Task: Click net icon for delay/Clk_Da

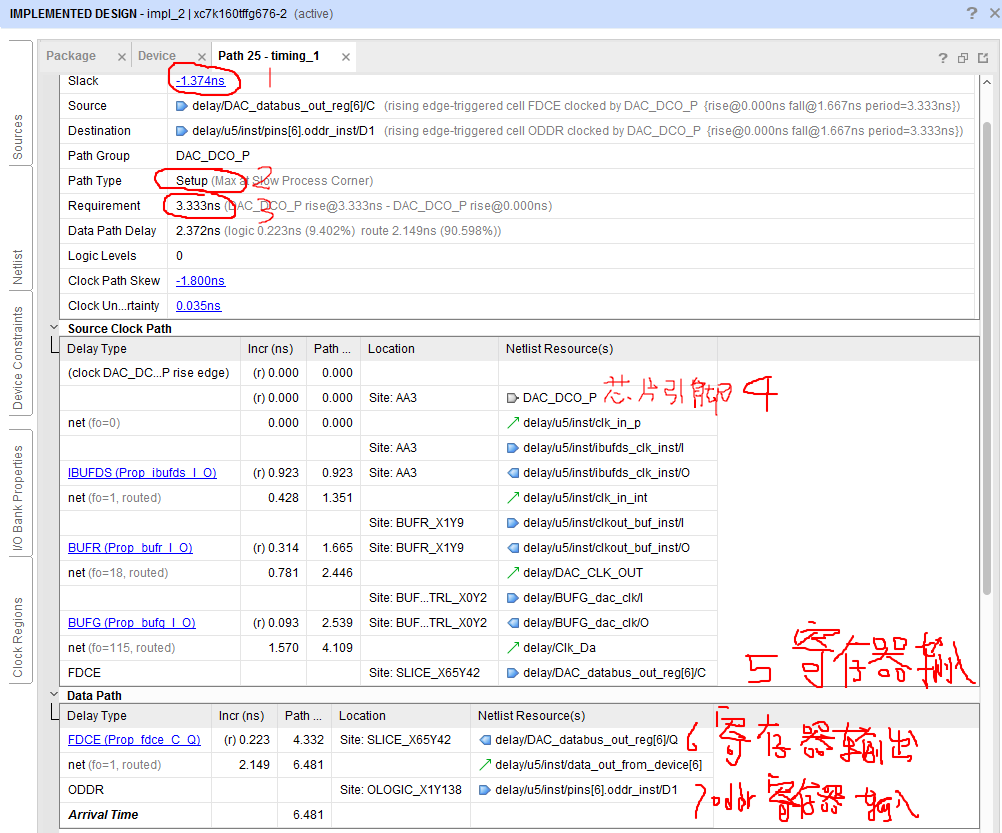Action: click(x=513, y=648)
